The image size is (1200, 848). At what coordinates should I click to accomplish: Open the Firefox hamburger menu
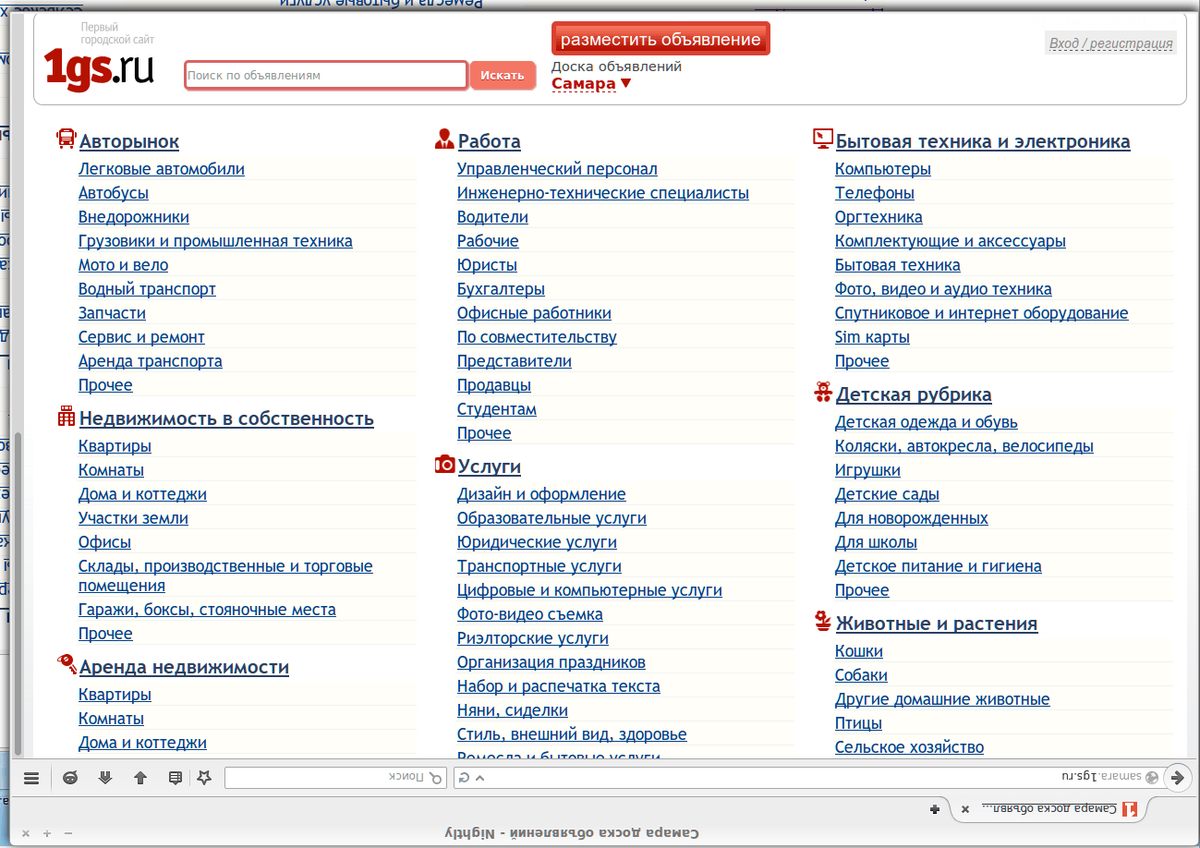pyautogui.click(x=31, y=777)
